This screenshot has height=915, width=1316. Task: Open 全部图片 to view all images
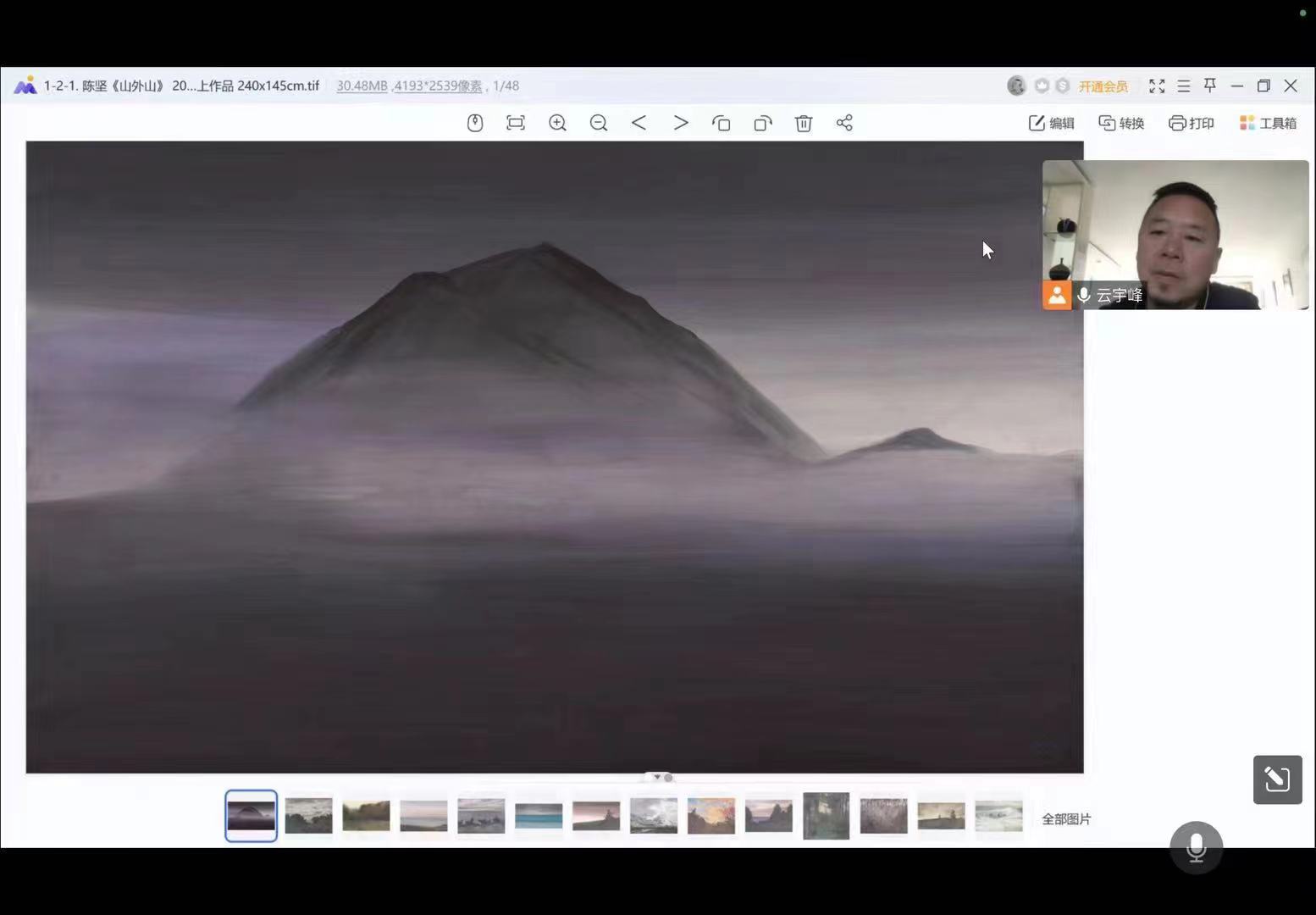point(1066,819)
